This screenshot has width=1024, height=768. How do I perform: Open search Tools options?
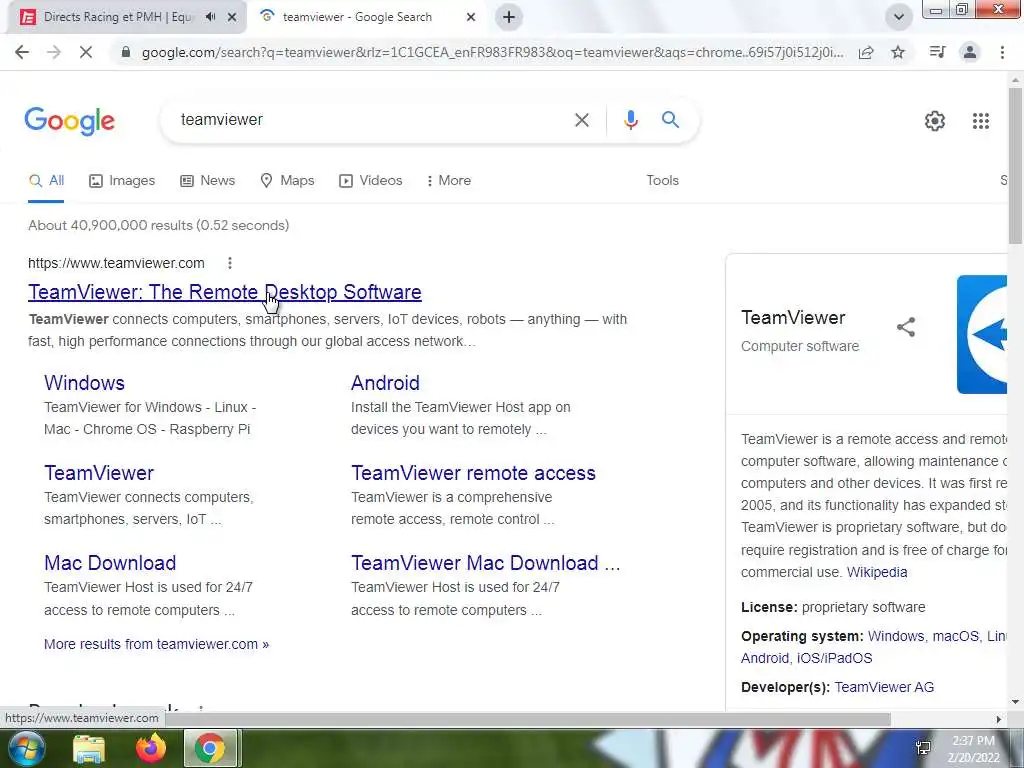662,181
